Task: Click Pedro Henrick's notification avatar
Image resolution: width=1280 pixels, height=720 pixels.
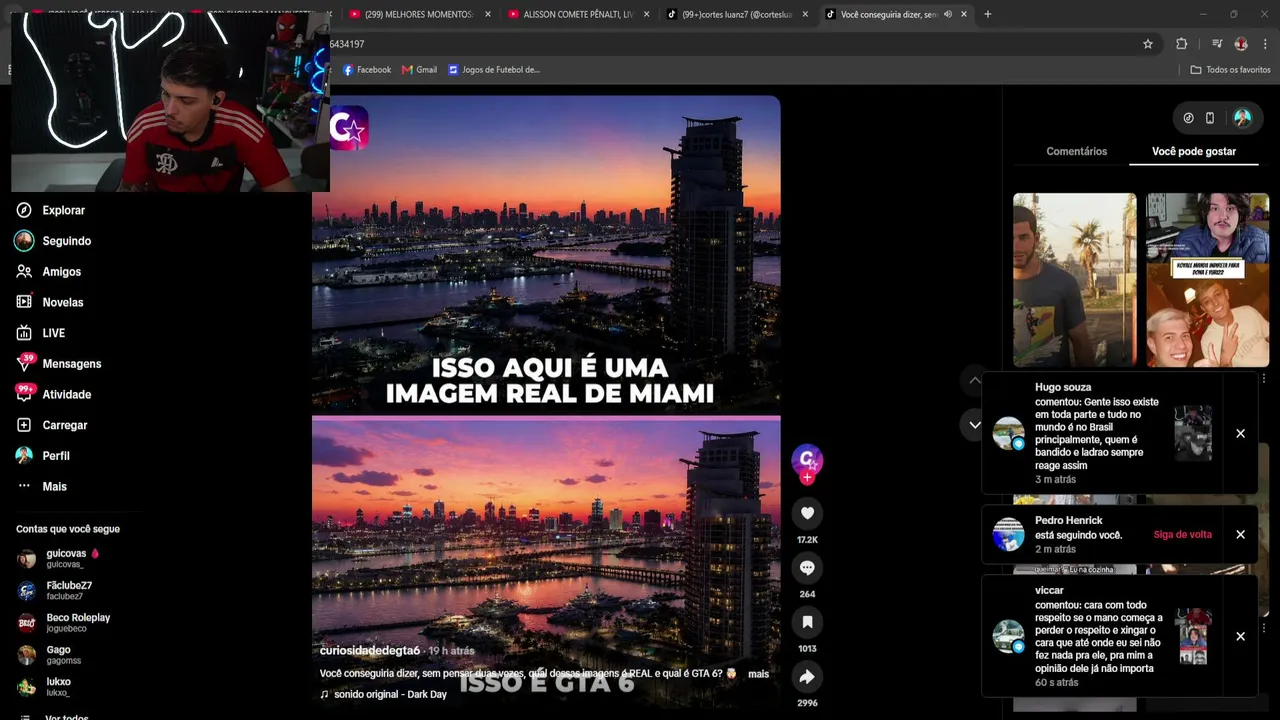Action: [1008, 534]
